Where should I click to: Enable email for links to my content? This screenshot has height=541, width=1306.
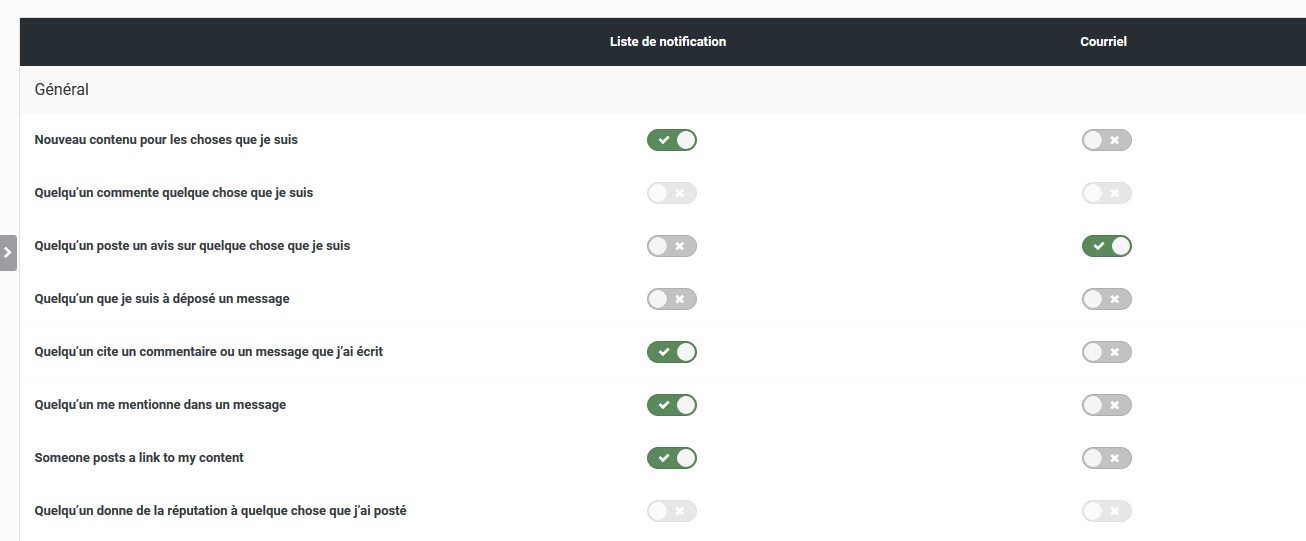click(x=1106, y=458)
